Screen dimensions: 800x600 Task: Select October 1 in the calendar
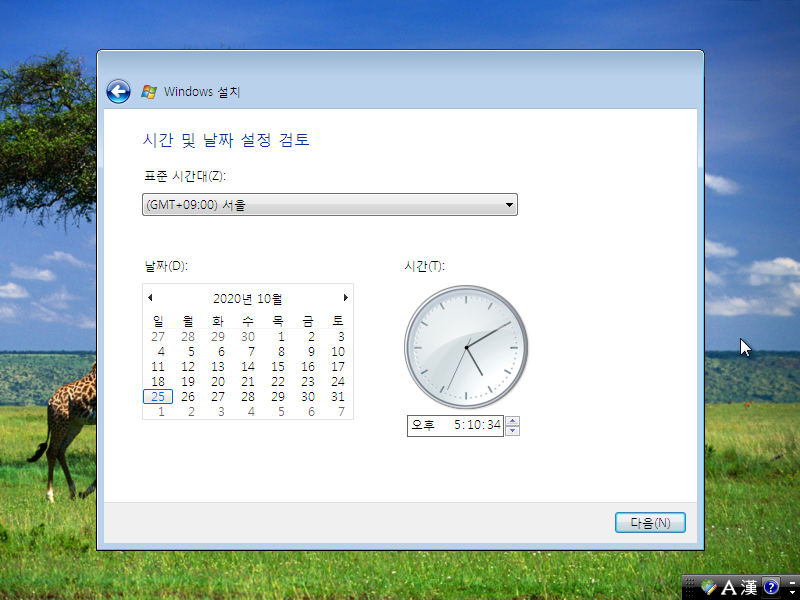281,337
